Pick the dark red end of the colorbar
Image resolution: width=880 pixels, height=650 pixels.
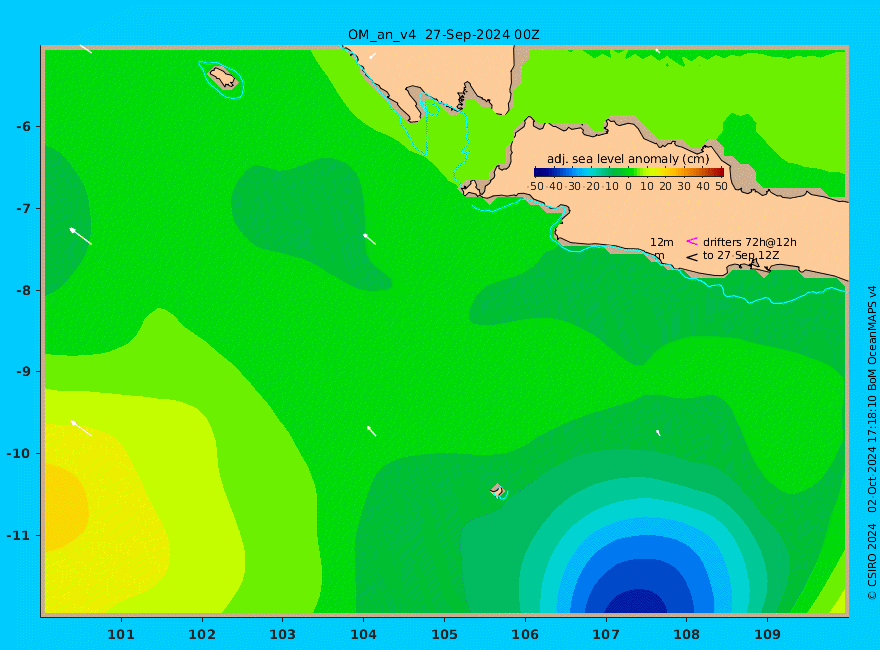719,172
